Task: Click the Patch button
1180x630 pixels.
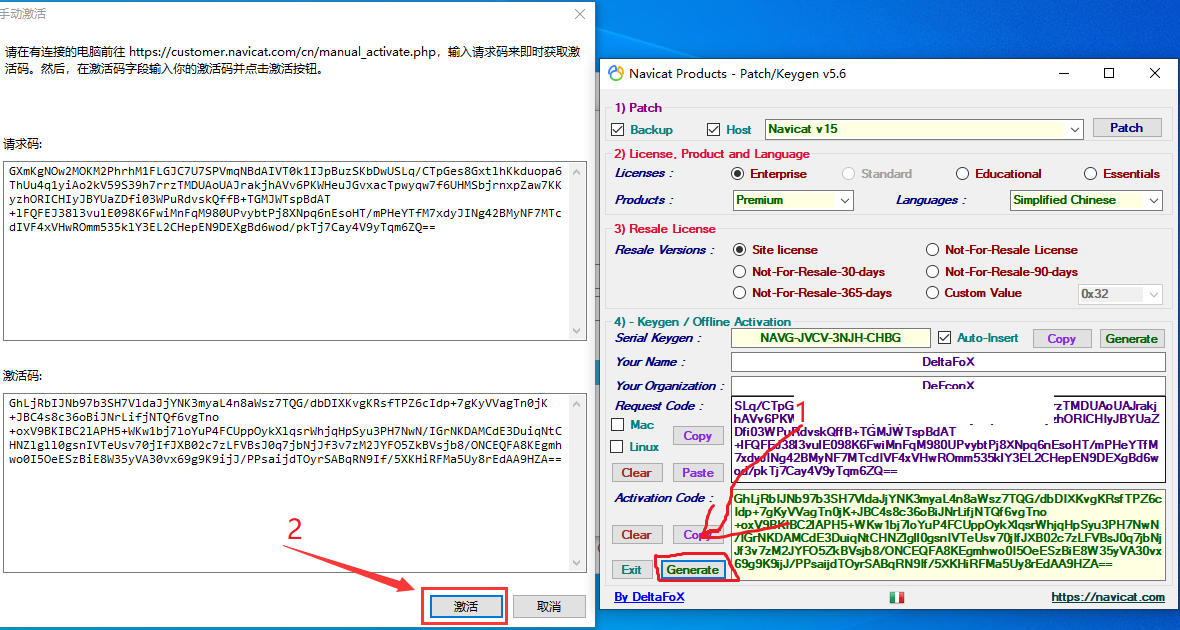Action: [1126, 128]
